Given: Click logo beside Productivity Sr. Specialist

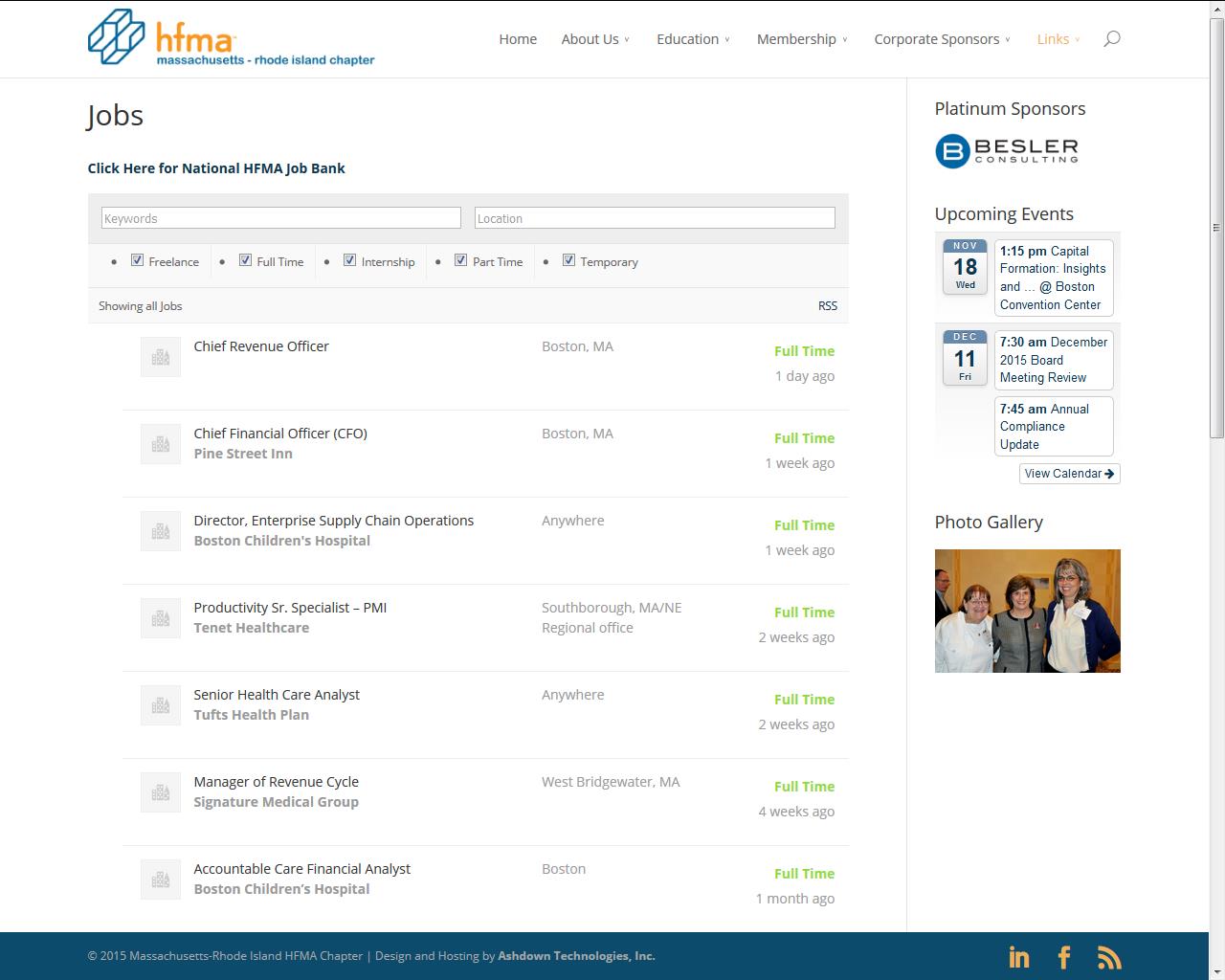Looking at the screenshot, I should tap(161, 618).
